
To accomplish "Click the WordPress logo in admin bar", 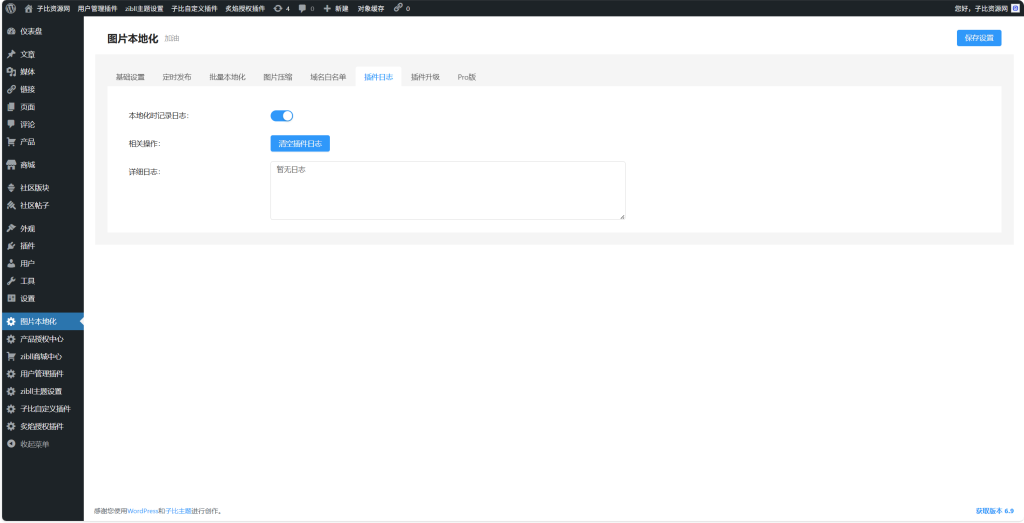I will point(10,8).
